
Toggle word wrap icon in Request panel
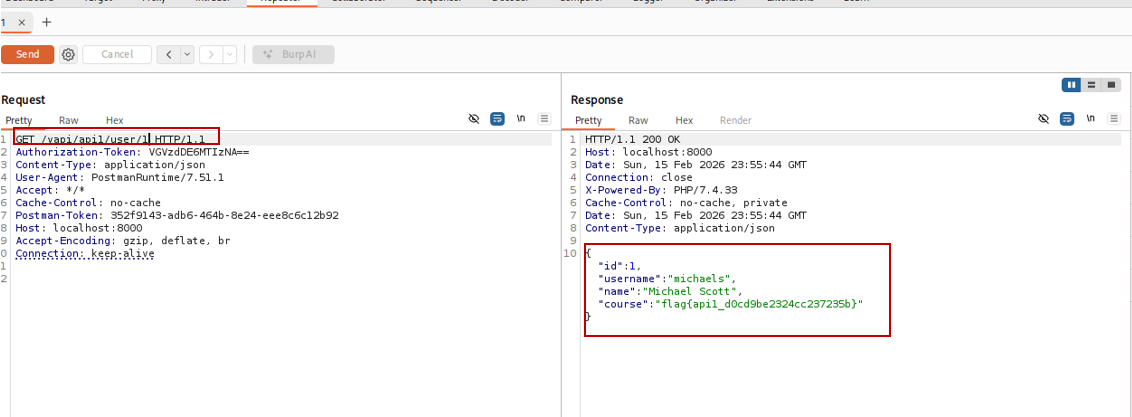point(497,119)
